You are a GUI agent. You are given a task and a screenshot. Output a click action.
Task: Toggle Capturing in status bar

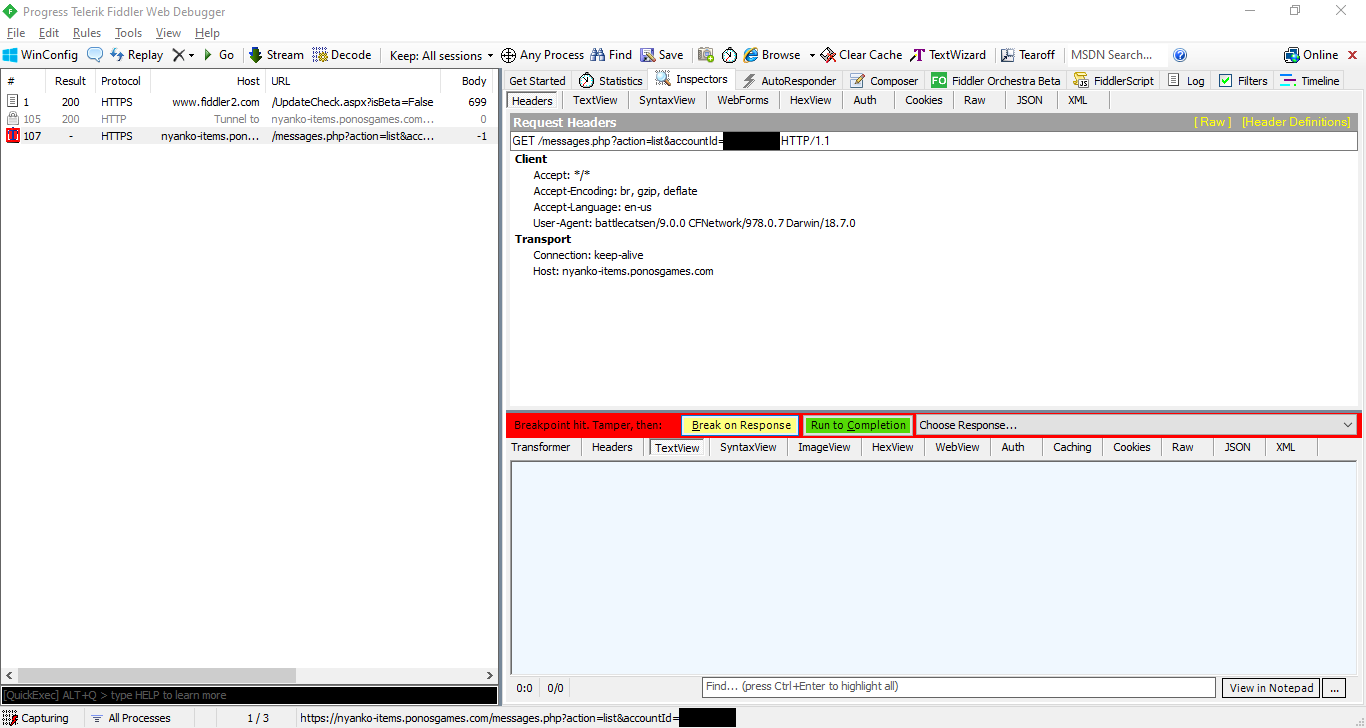[36, 718]
